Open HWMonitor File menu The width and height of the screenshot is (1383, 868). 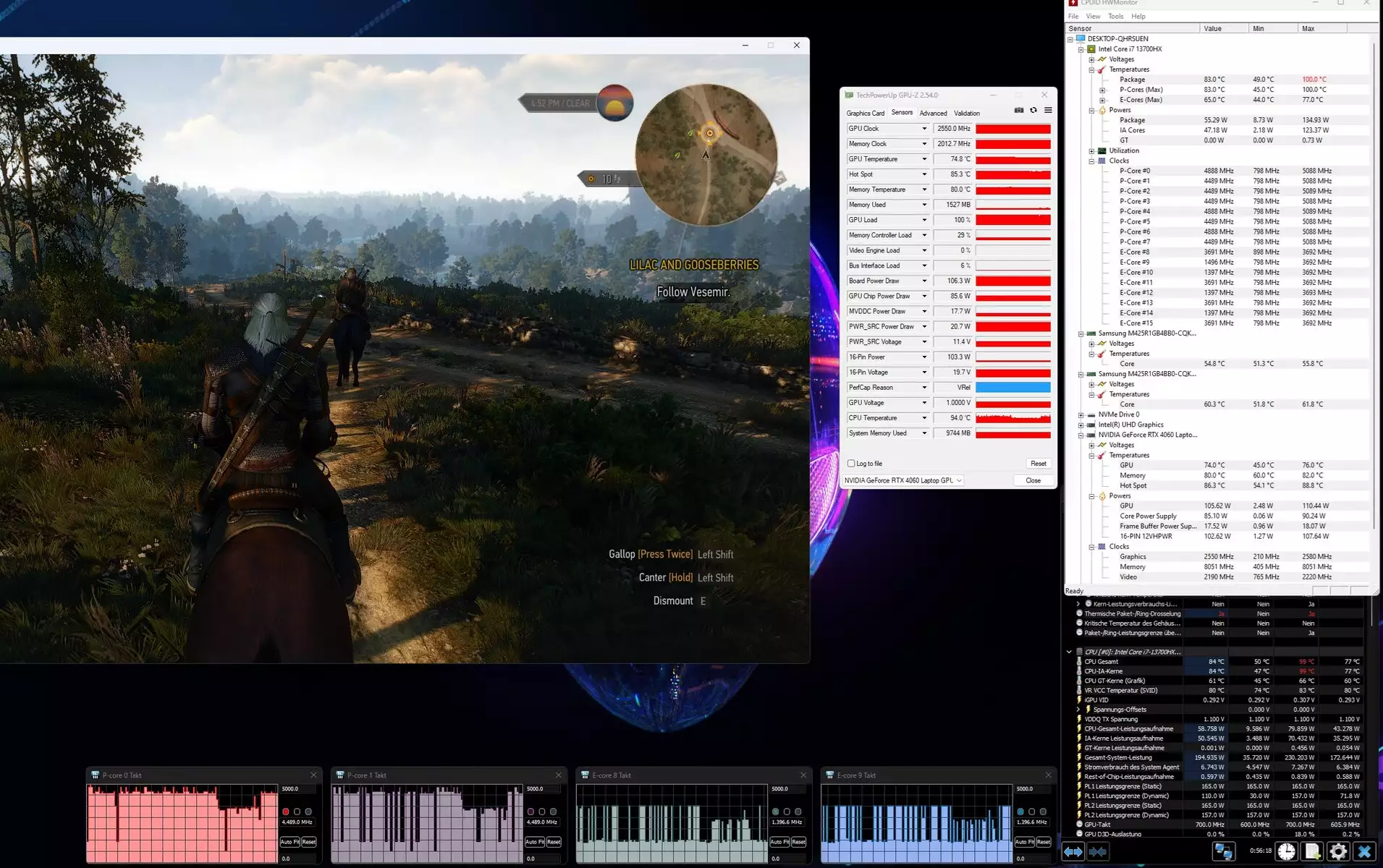click(1073, 17)
